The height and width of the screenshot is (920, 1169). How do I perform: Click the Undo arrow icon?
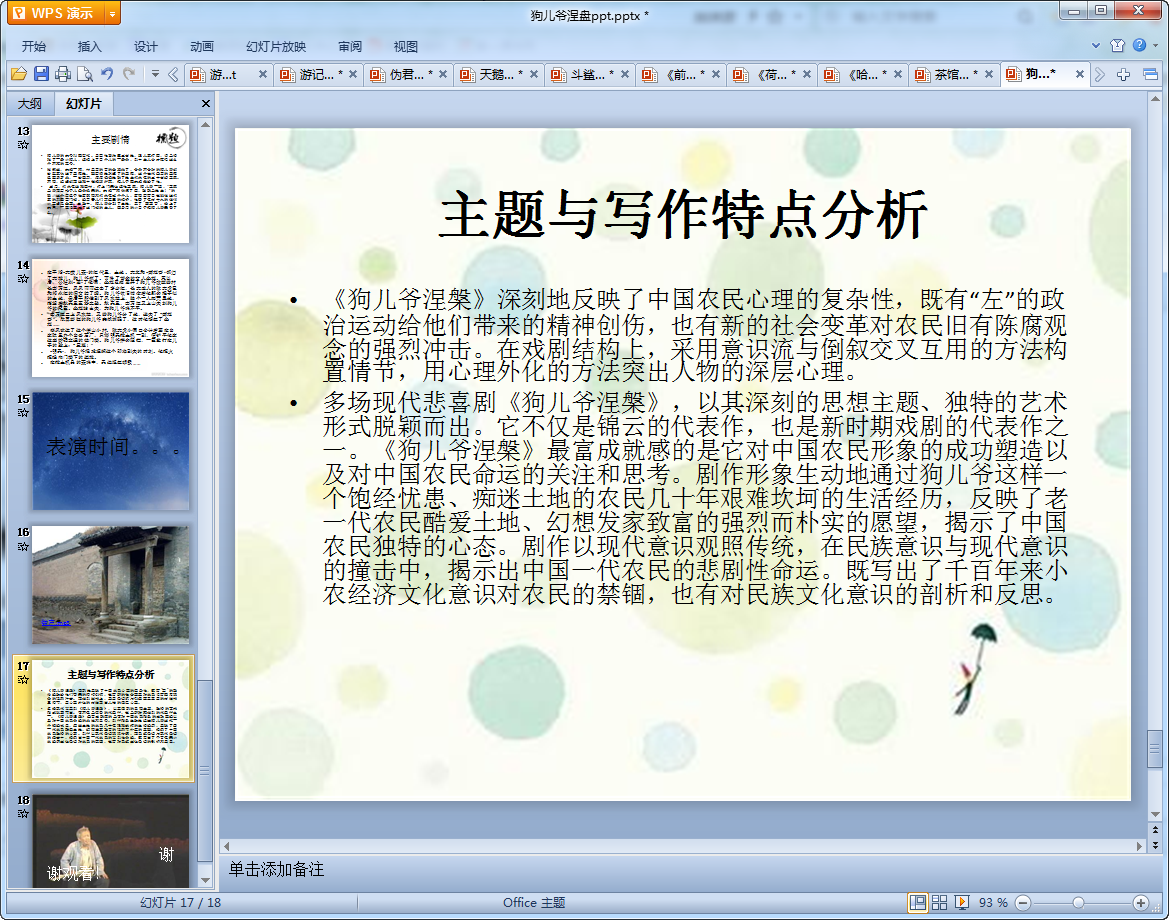click(107, 74)
